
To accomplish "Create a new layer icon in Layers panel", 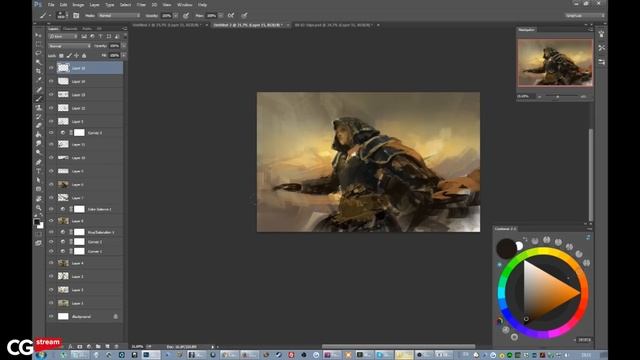I will [x=107, y=347].
